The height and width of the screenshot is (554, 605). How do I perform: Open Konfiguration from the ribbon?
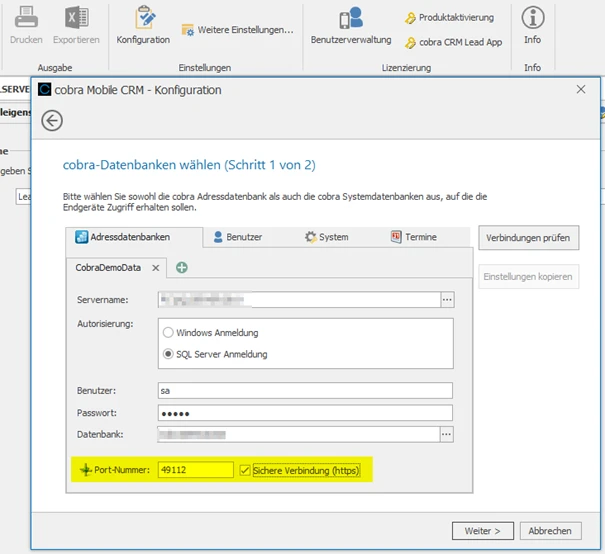143,25
